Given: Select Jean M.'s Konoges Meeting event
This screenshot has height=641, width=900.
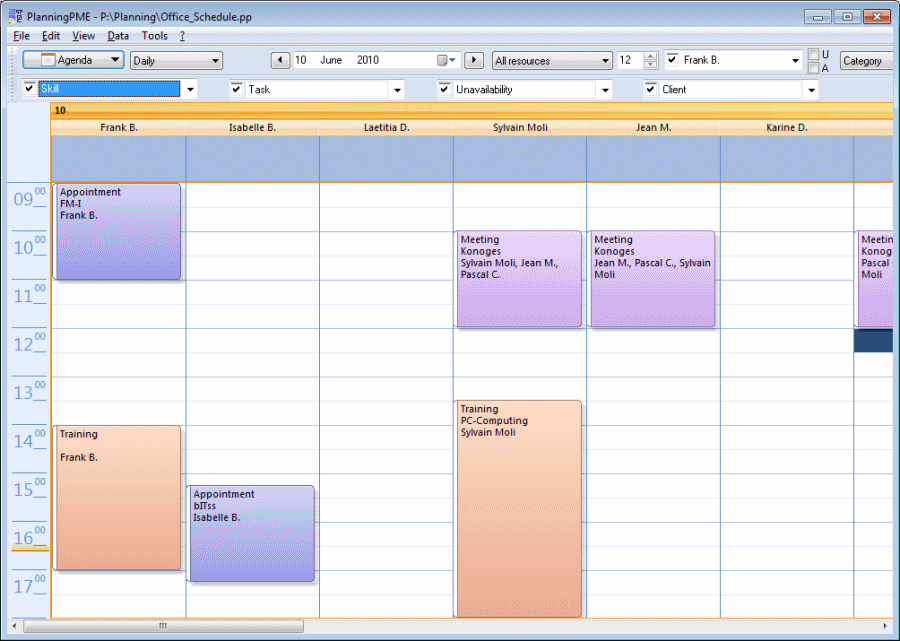Looking at the screenshot, I should click(653, 279).
